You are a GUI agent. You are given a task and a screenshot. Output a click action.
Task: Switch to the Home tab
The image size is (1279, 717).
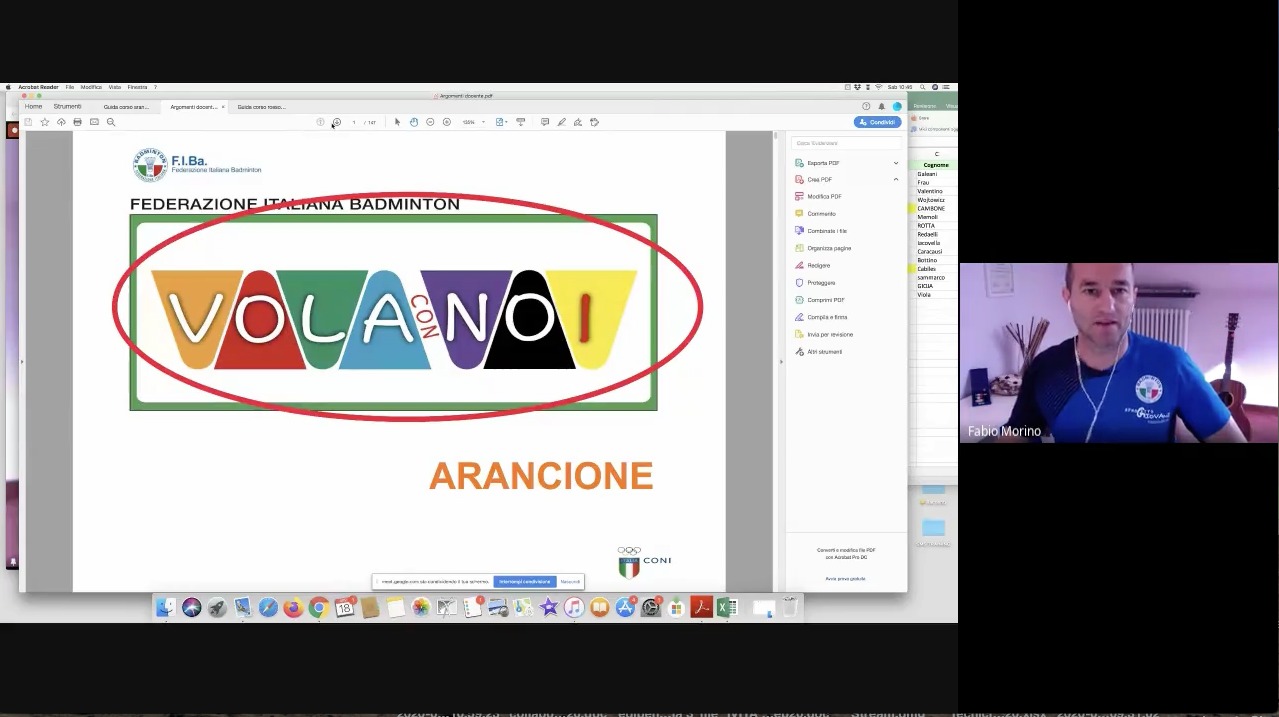(x=34, y=106)
